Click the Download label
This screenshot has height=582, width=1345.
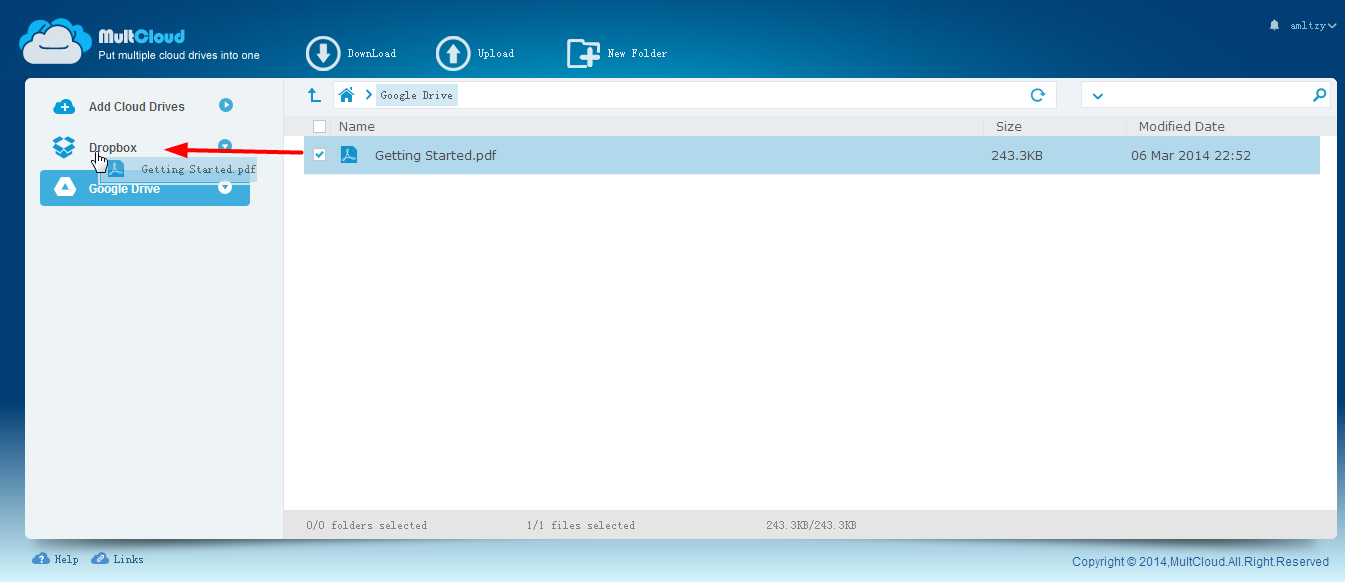pos(372,54)
